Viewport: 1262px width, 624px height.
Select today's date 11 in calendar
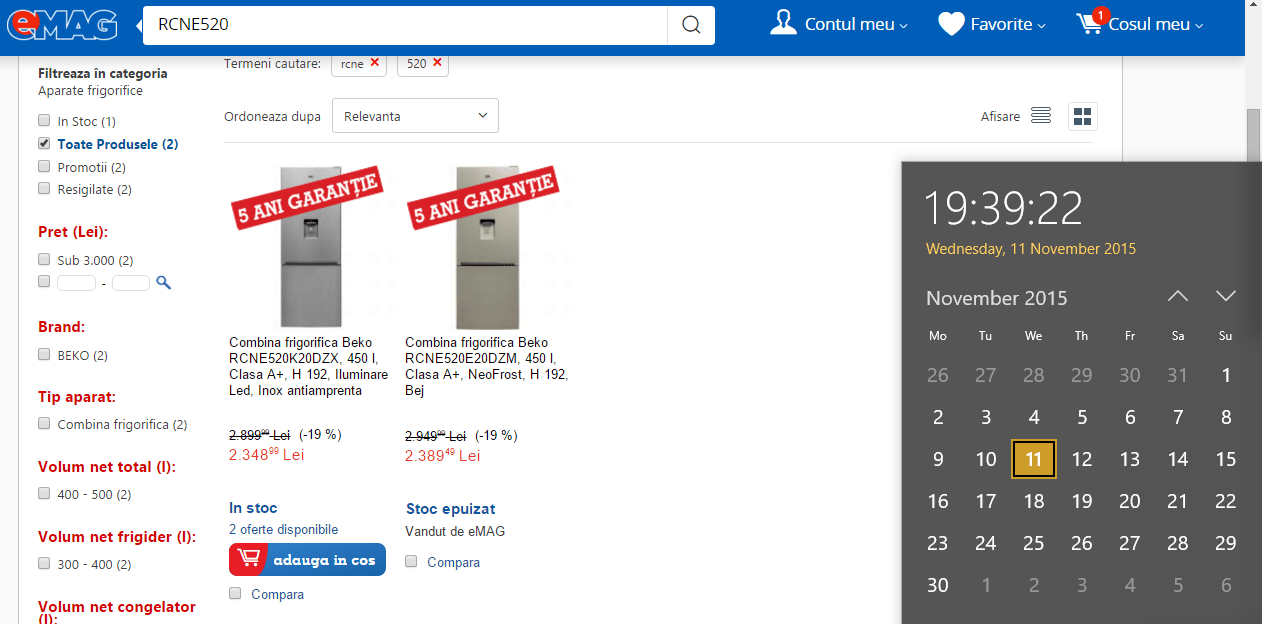[1034, 459]
